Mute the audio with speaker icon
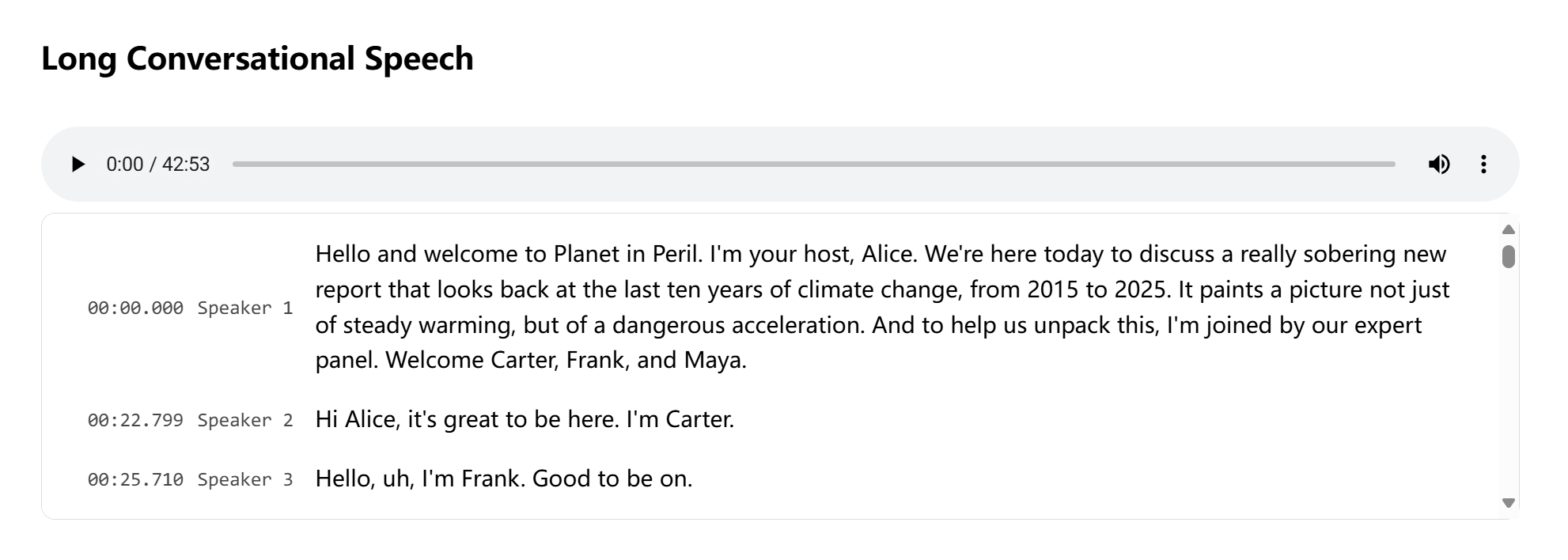The width and height of the screenshot is (1568, 560). point(1438,165)
